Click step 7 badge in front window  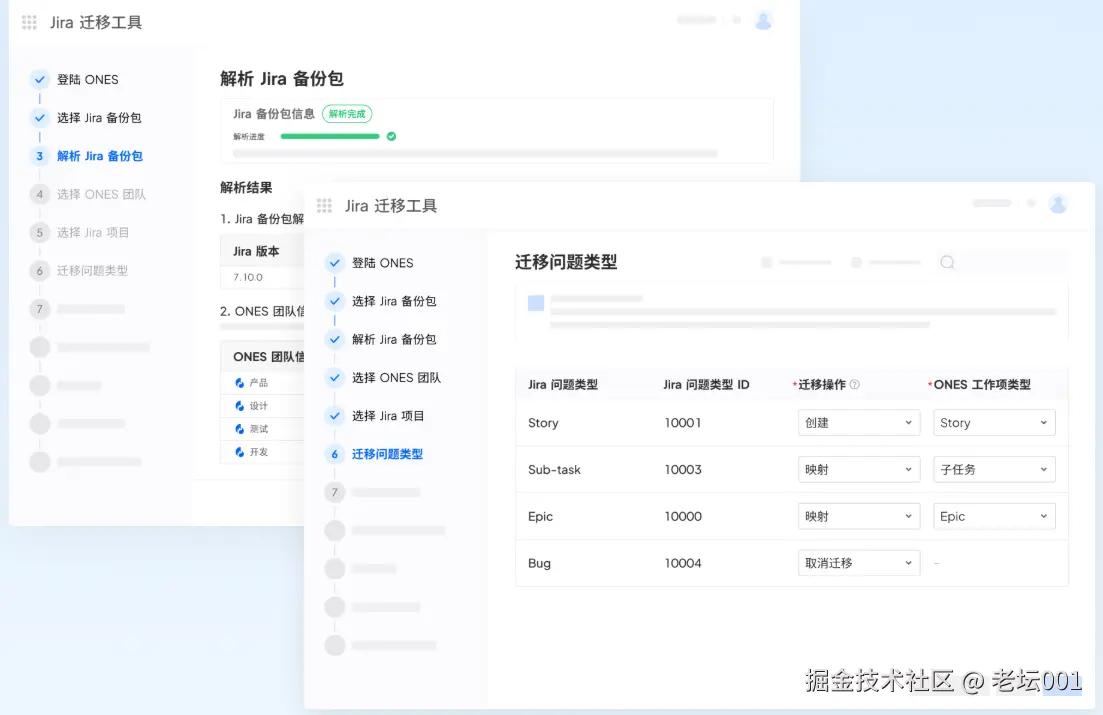[x=335, y=493]
